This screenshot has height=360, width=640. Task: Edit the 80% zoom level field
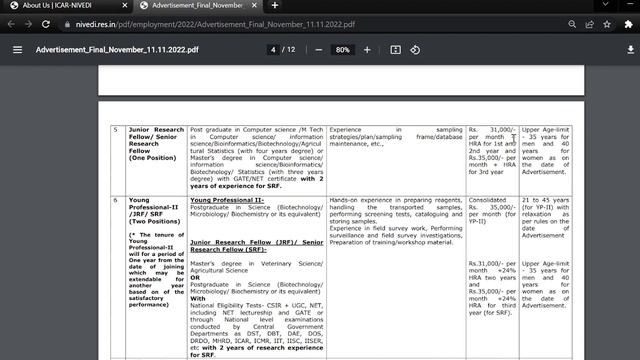[x=342, y=50]
